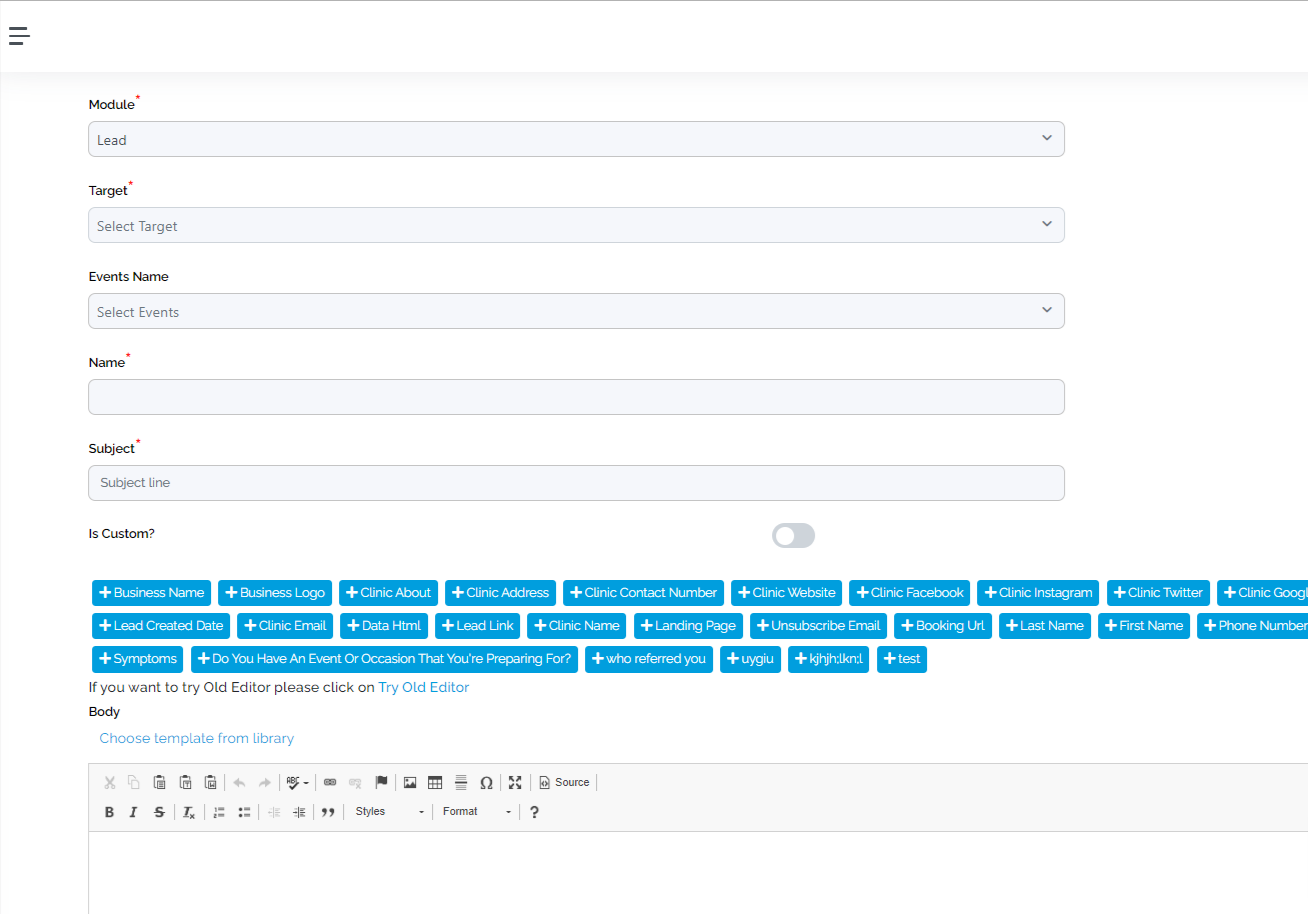Click the Image insert icon

tap(410, 782)
